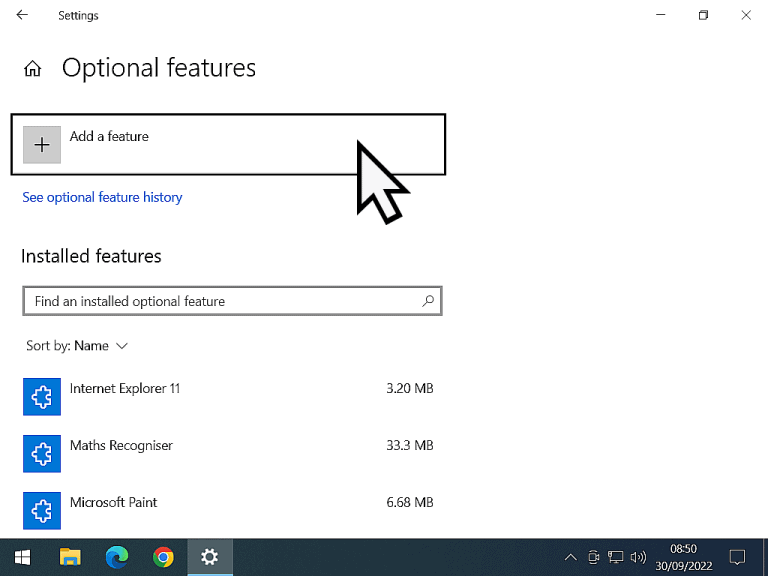Go back with the Settings arrow

[22, 15]
